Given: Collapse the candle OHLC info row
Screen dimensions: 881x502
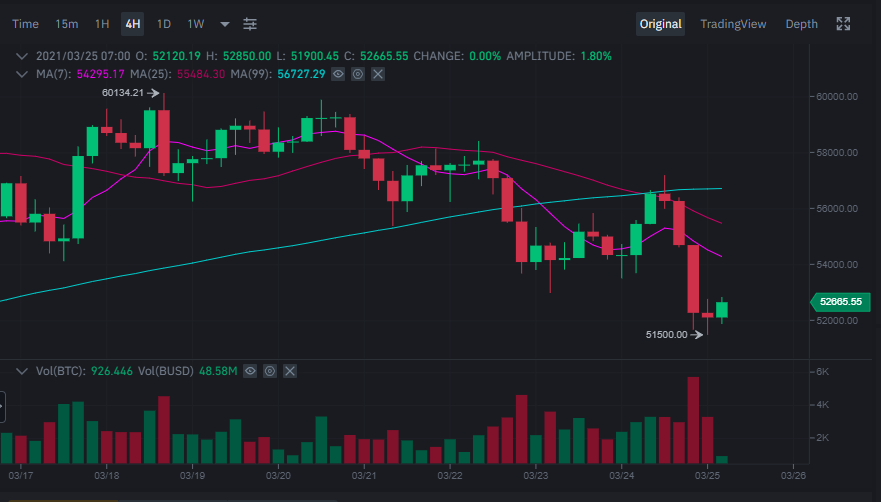Looking at the screenshot, I should [x=22, y=56].
